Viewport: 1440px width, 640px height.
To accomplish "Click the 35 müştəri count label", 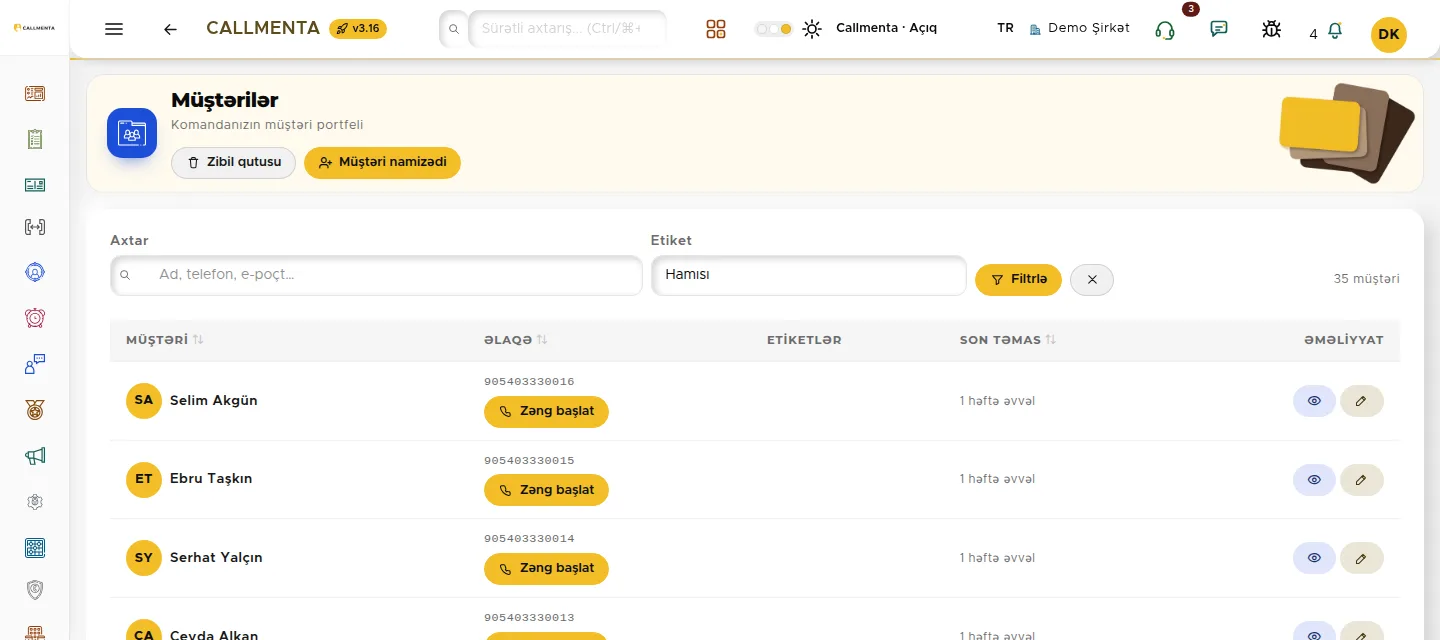I will 1367,279.
